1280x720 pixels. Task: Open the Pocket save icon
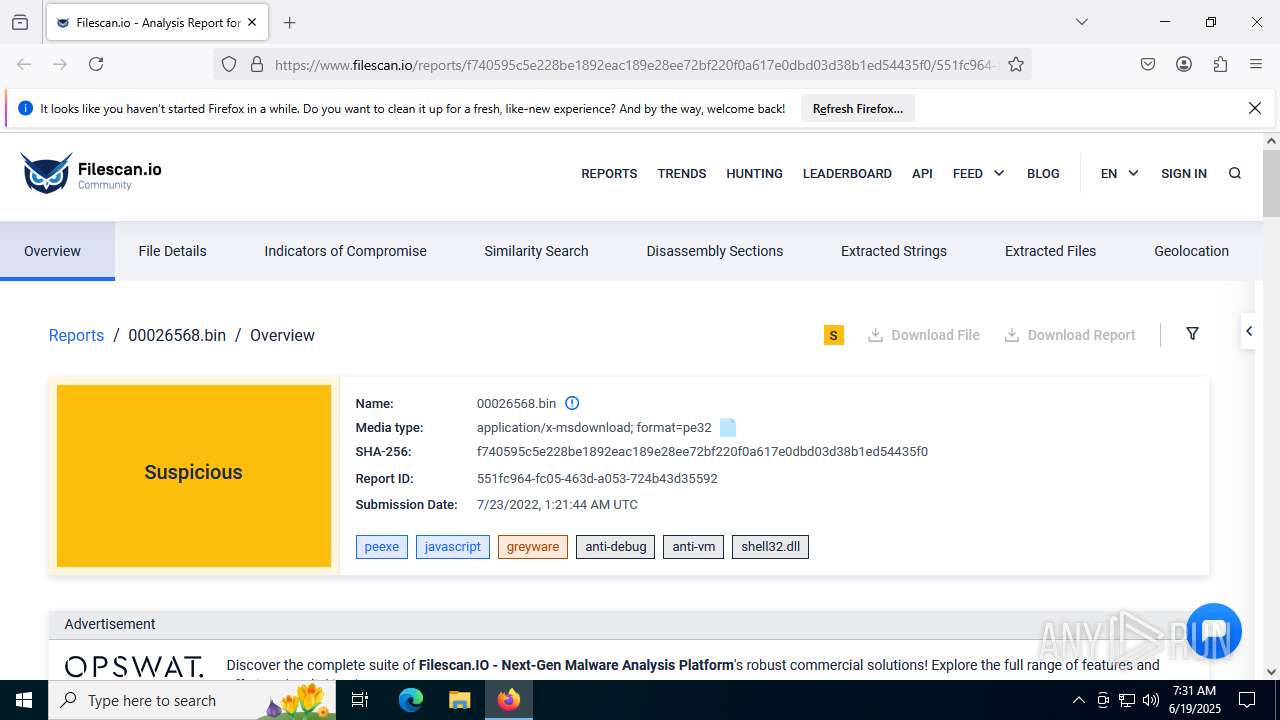coord(1148,64)
